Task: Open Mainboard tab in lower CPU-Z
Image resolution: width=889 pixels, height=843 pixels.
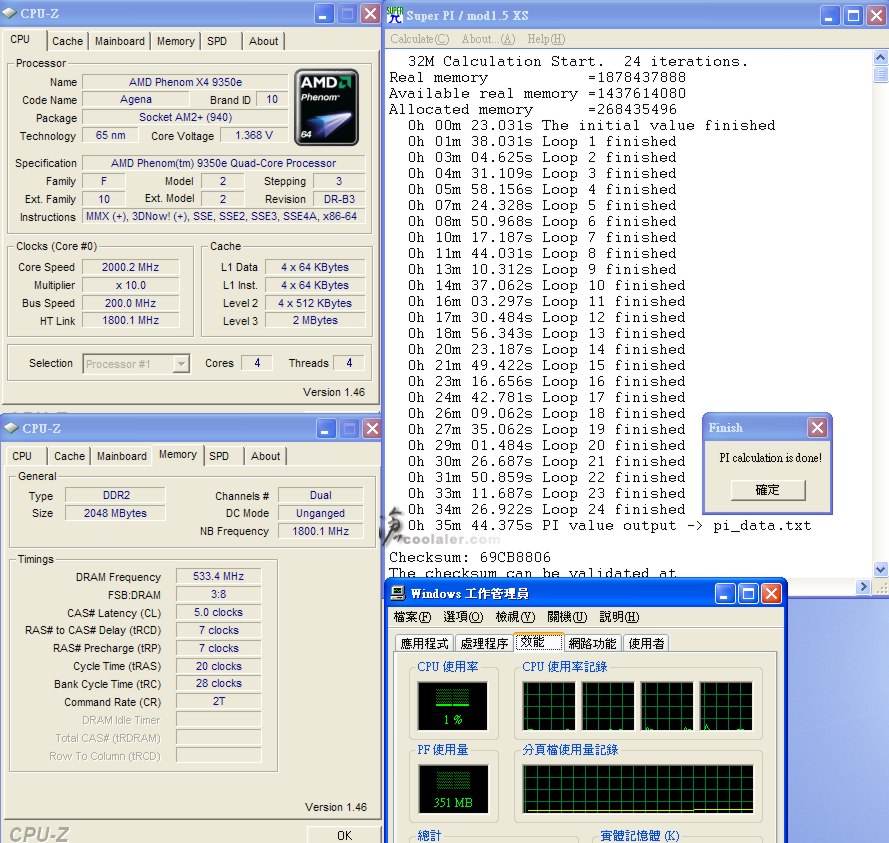Action: point(122,456)
